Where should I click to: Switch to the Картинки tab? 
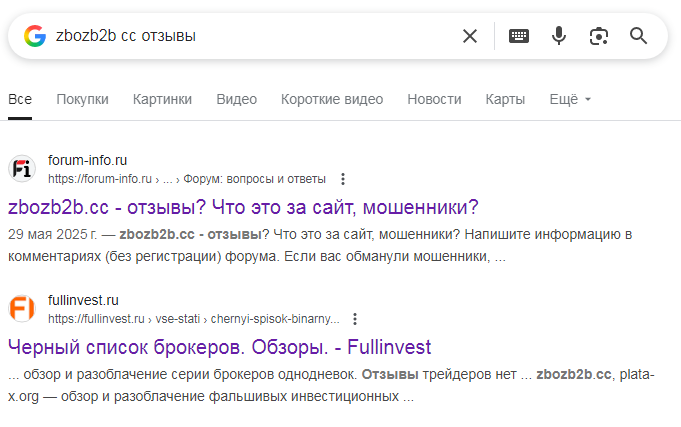[162, 99]
